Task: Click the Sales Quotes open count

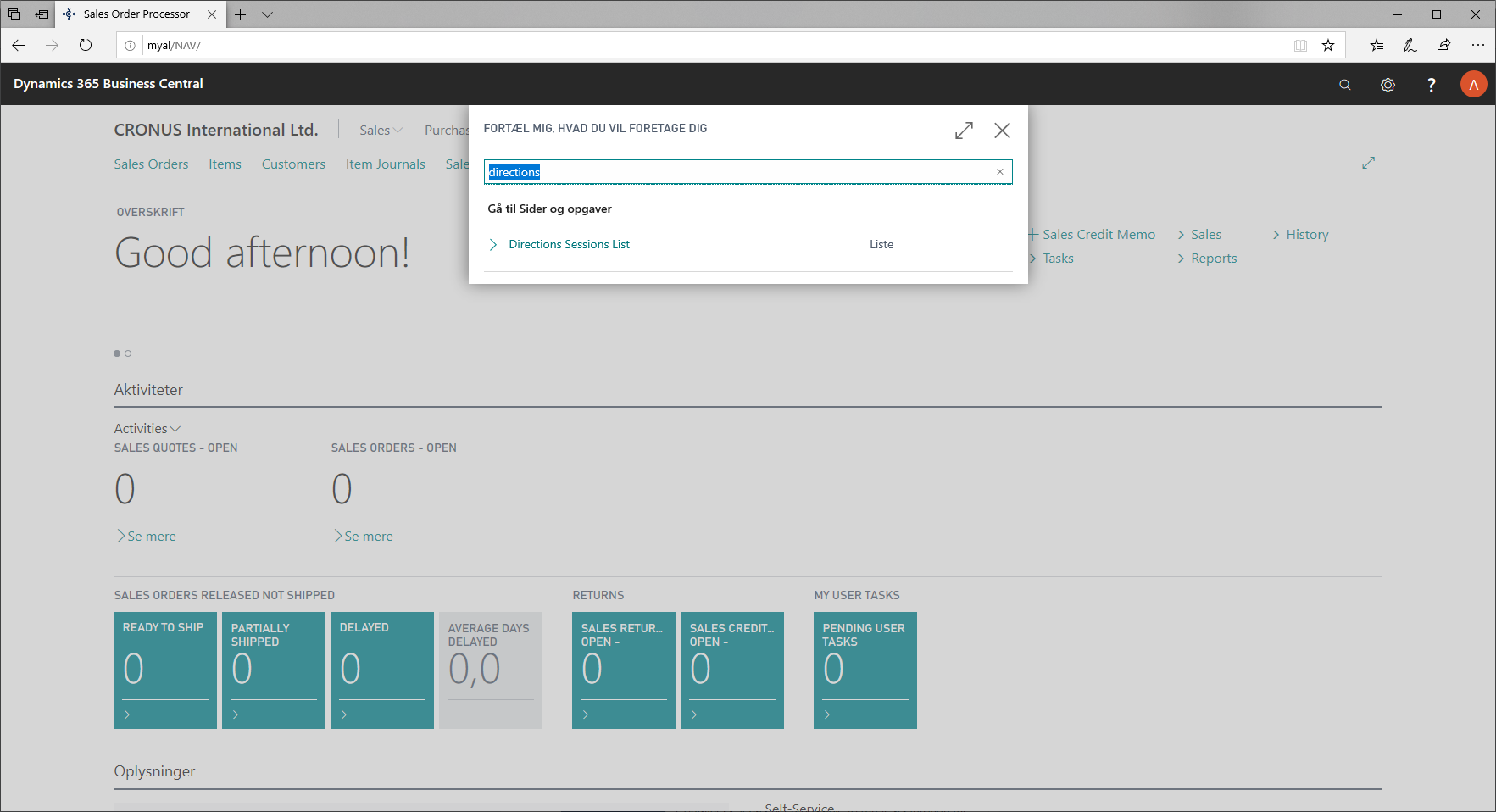Action: tap(125, 489)
